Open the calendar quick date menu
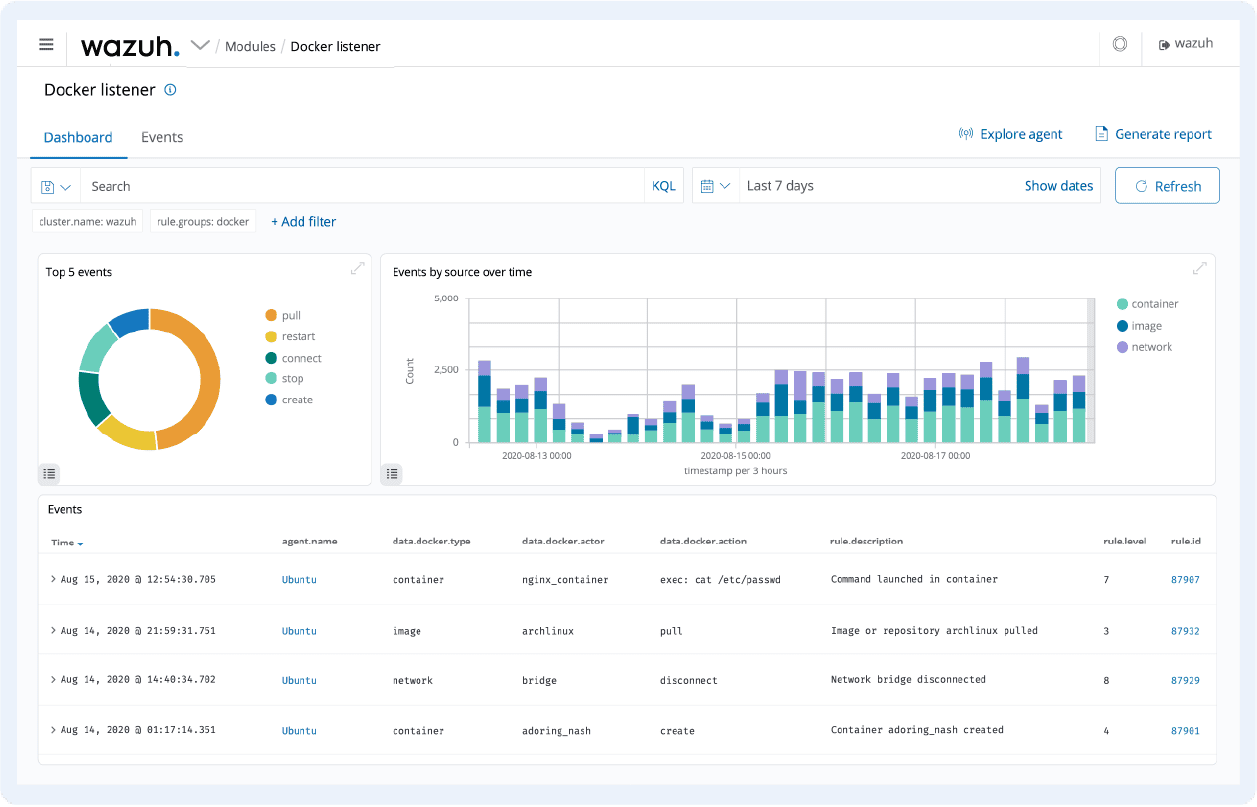Image resolution: width=1257 pixels, height=807 pixels. click(x=715, y=187)
